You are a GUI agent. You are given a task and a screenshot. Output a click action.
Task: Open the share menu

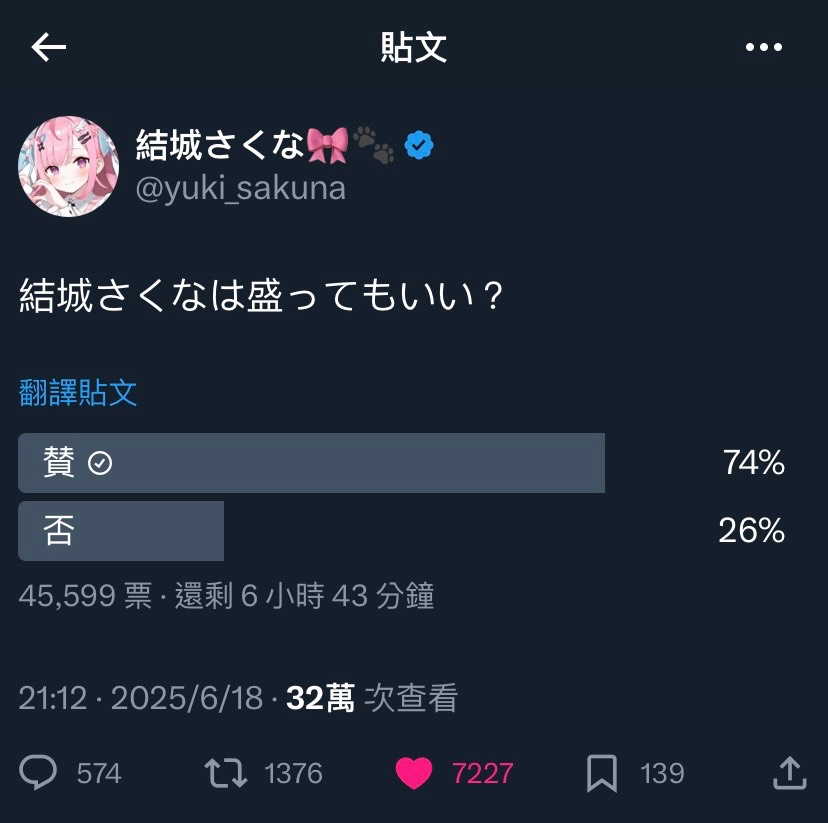click(x=789, y=772)
